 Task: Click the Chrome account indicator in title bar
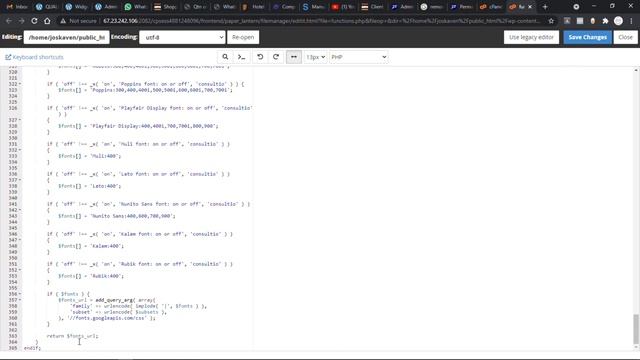coord(576,7)
